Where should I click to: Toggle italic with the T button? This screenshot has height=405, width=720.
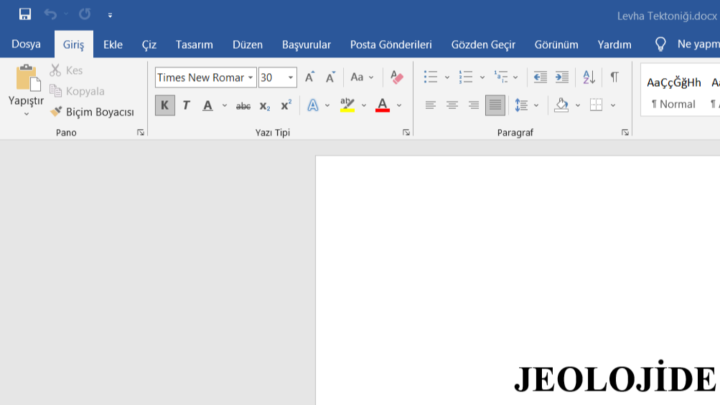click(186, 106)
